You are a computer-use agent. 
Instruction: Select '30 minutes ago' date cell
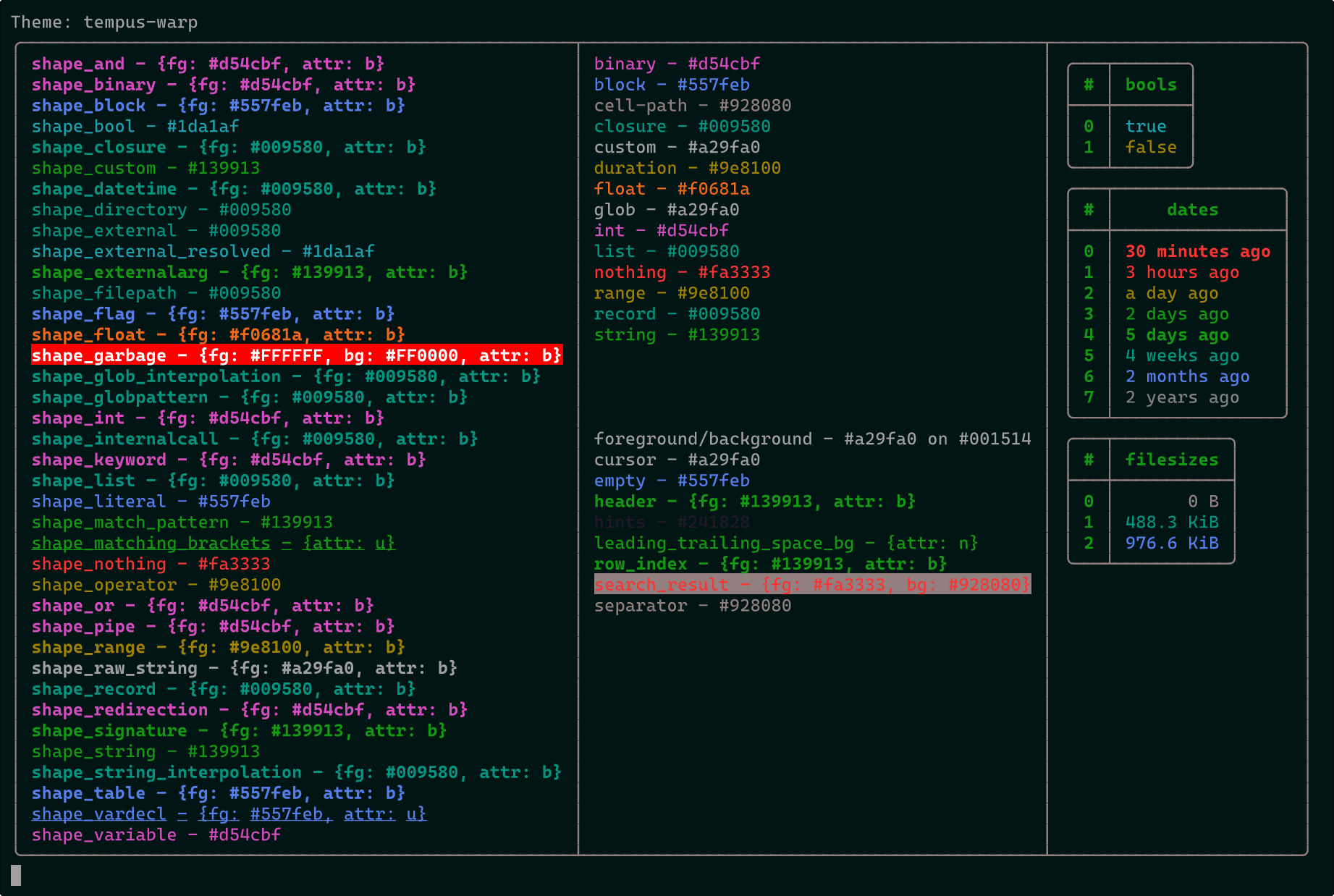point(1198,252)
